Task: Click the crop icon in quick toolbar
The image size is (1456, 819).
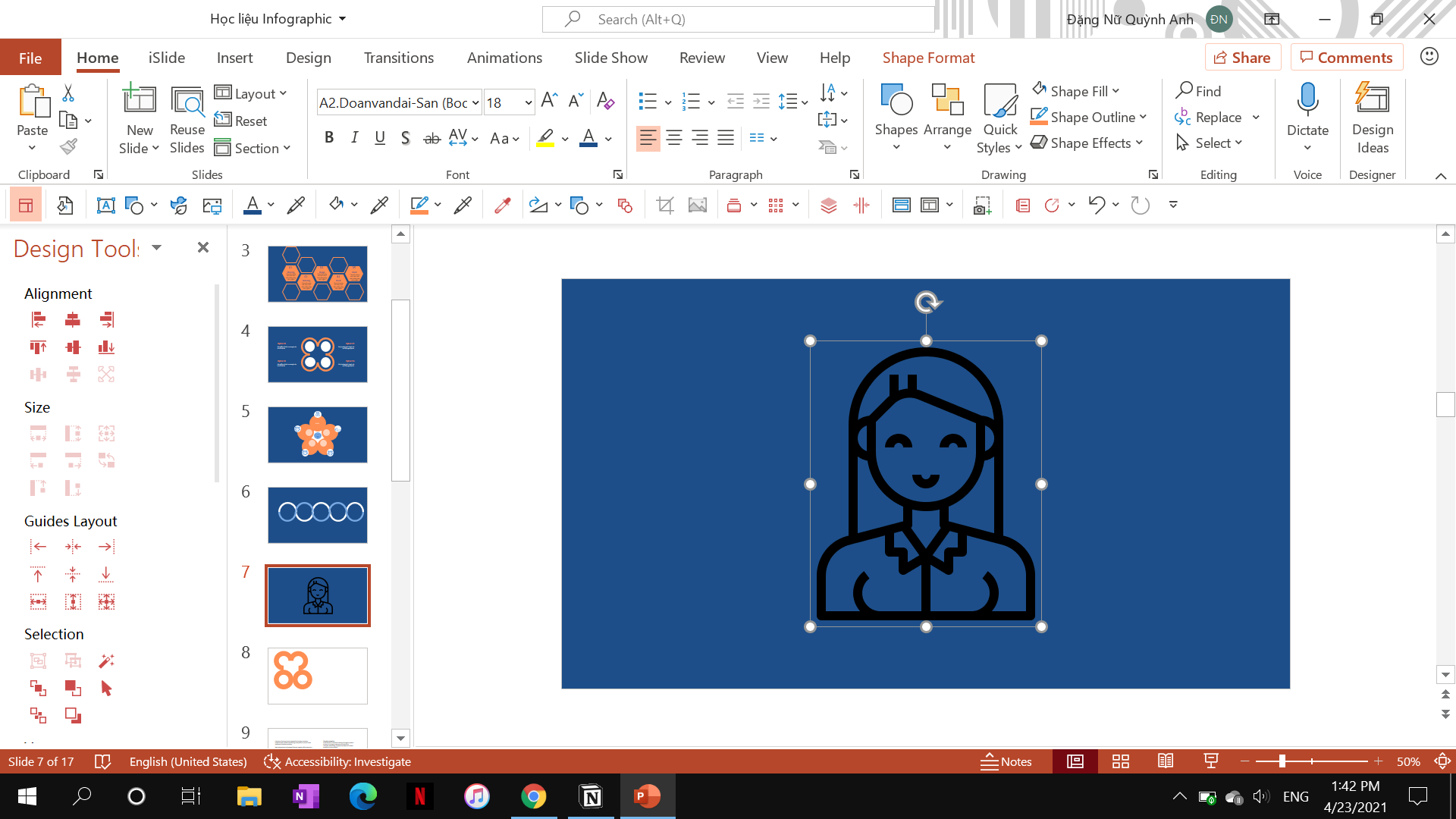Action: [665, 205]
